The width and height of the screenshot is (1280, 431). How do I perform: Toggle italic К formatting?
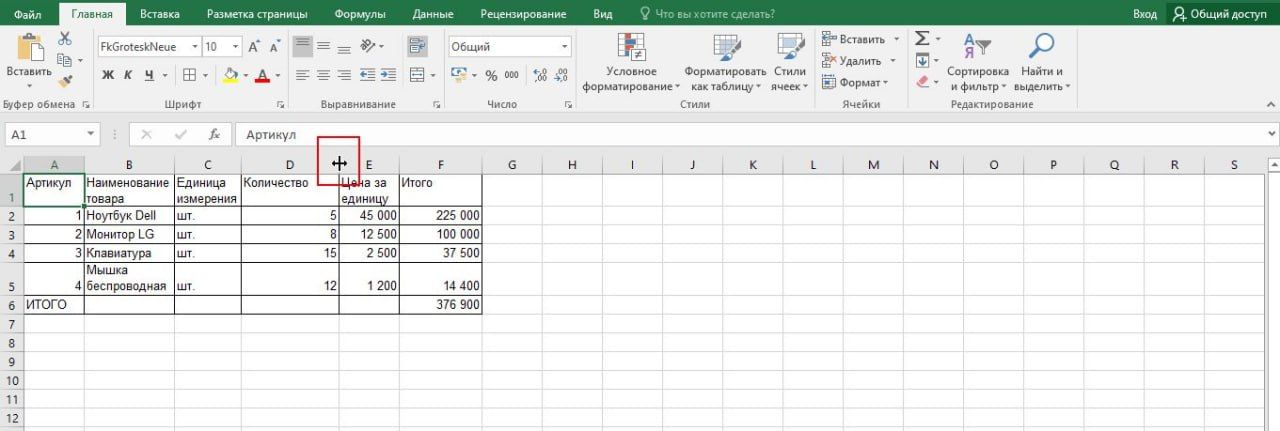pos(129,75)
